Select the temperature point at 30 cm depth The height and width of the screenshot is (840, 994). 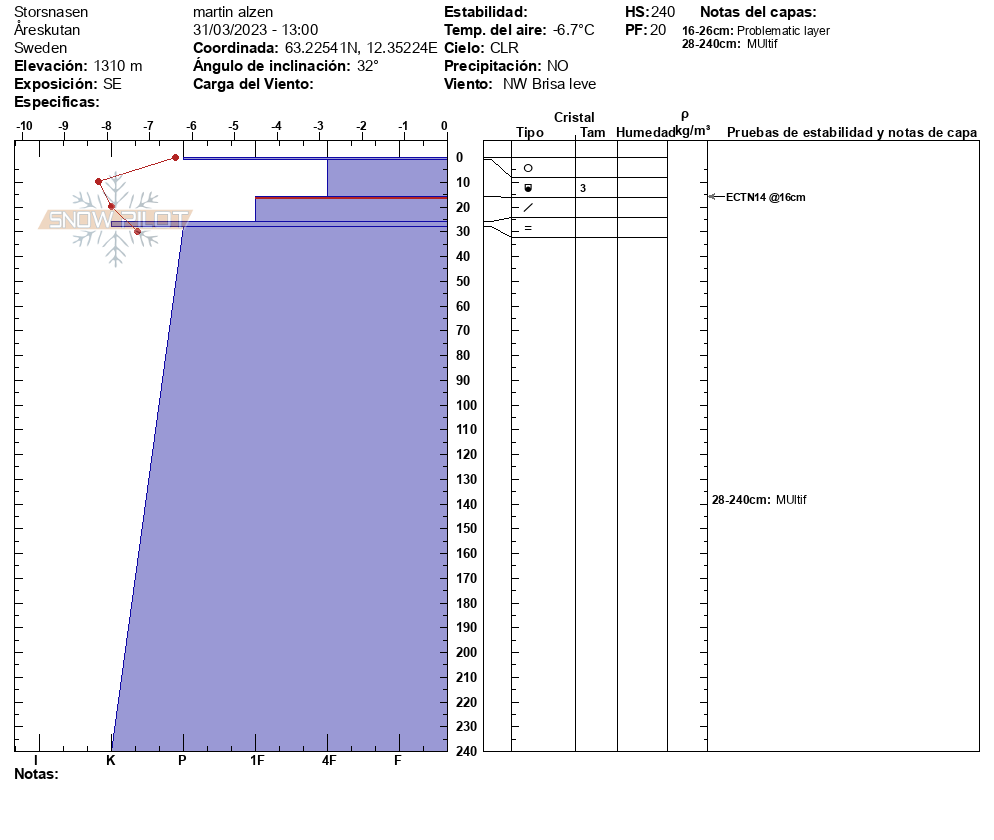coord(138,231)
